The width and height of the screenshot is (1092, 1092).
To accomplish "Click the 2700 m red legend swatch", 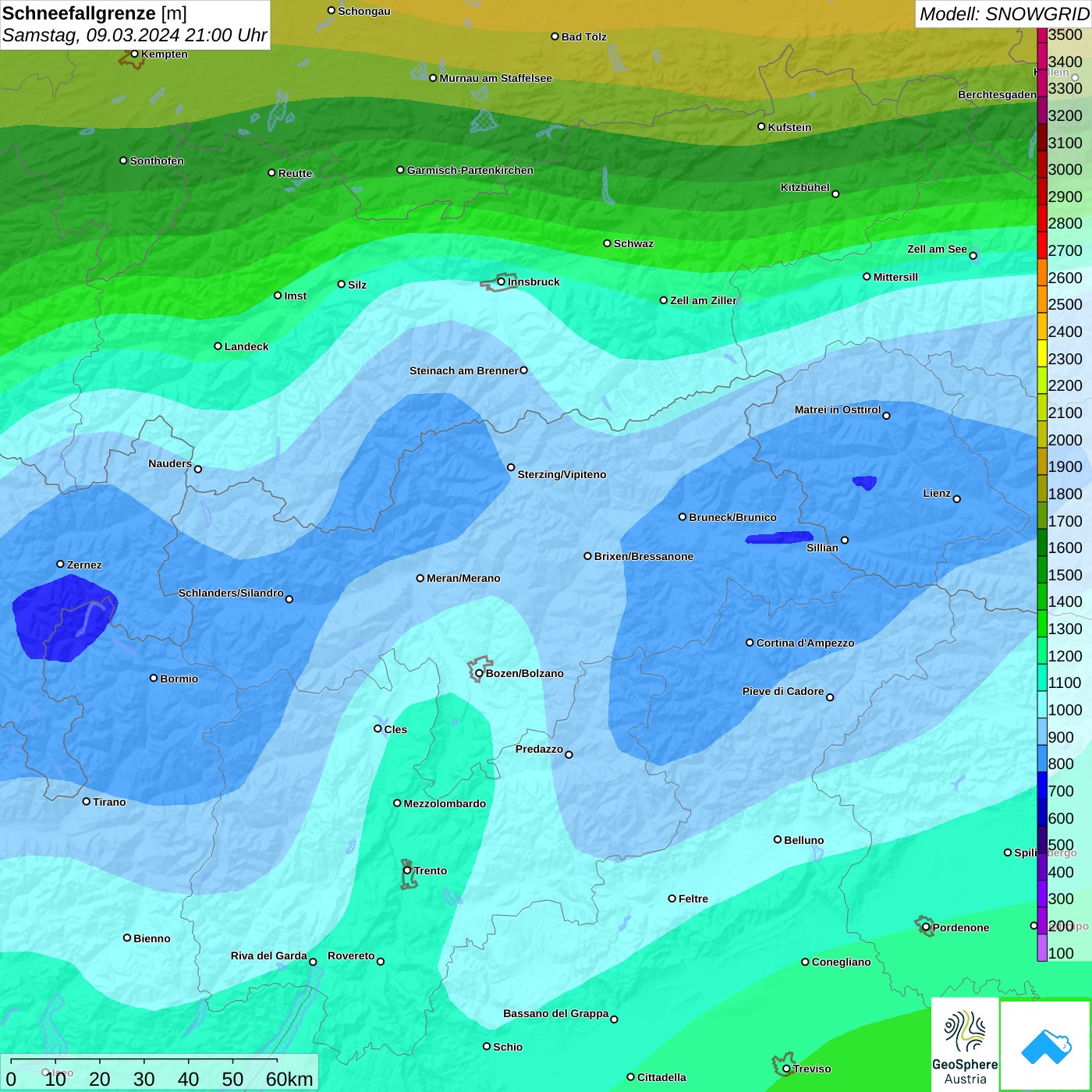I will tap(1042, 245).
